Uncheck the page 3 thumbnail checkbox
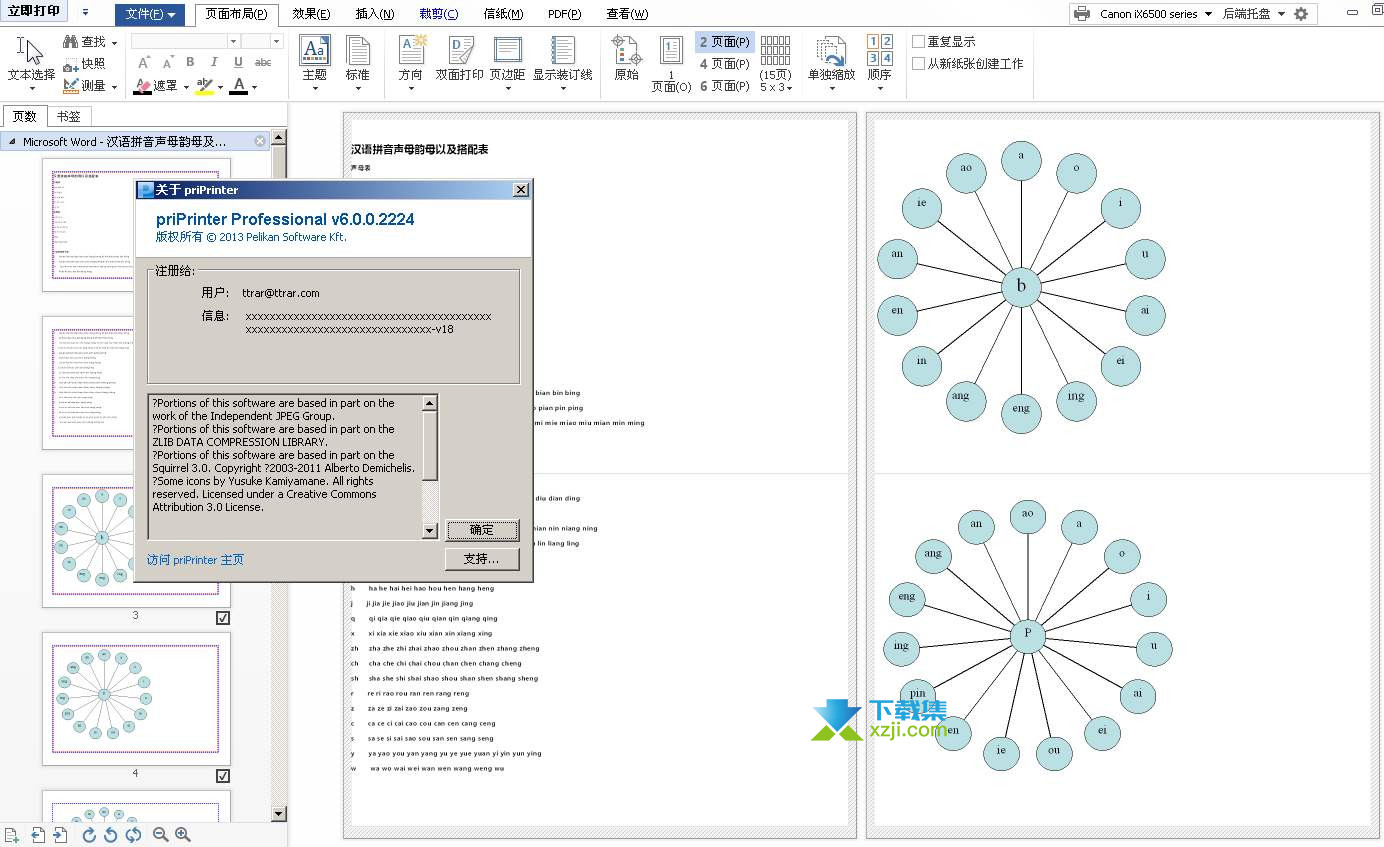 [223, 618]
